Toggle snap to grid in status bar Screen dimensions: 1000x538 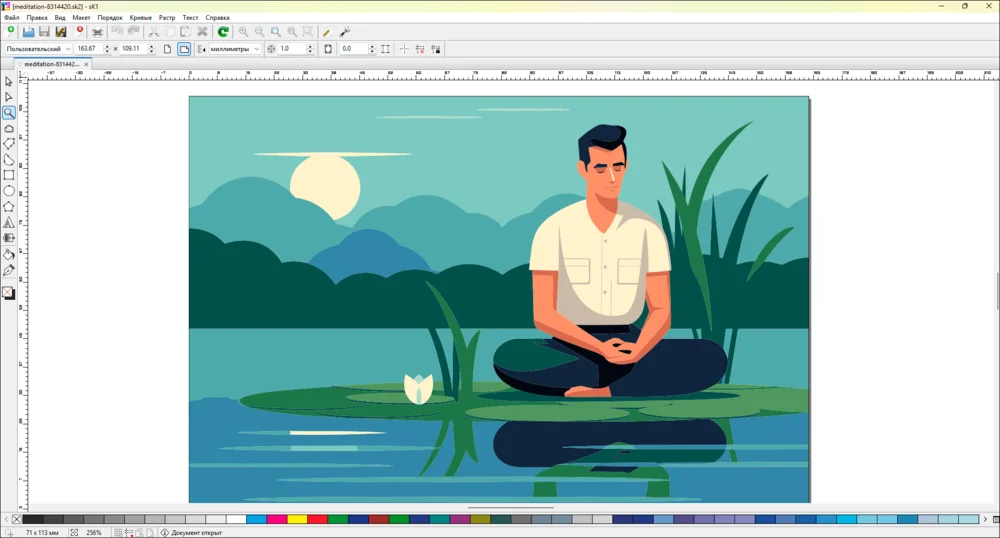119,532
